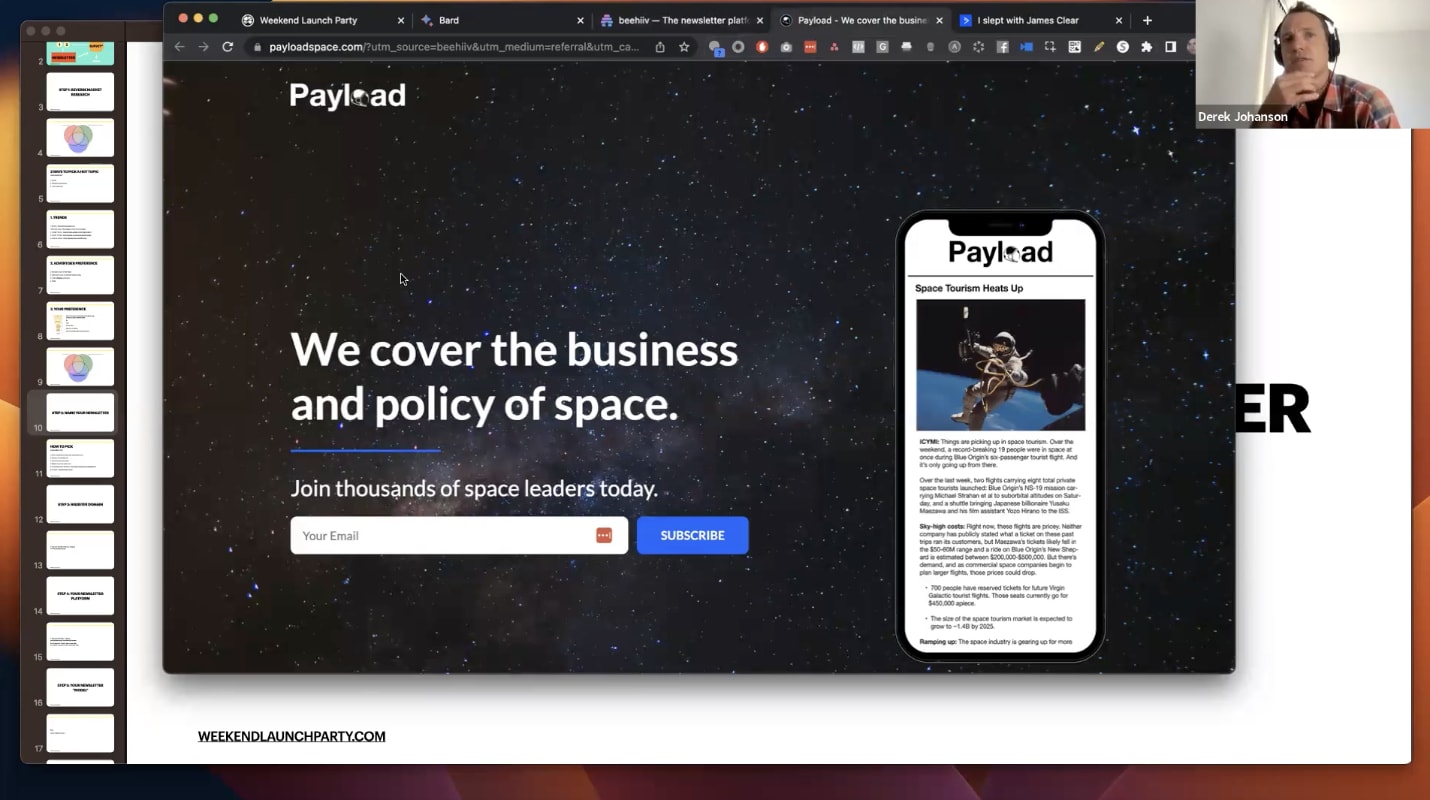Select slide 12 Register Domain thumbnail
This screenshot has width=1430, height=800.
80,504
